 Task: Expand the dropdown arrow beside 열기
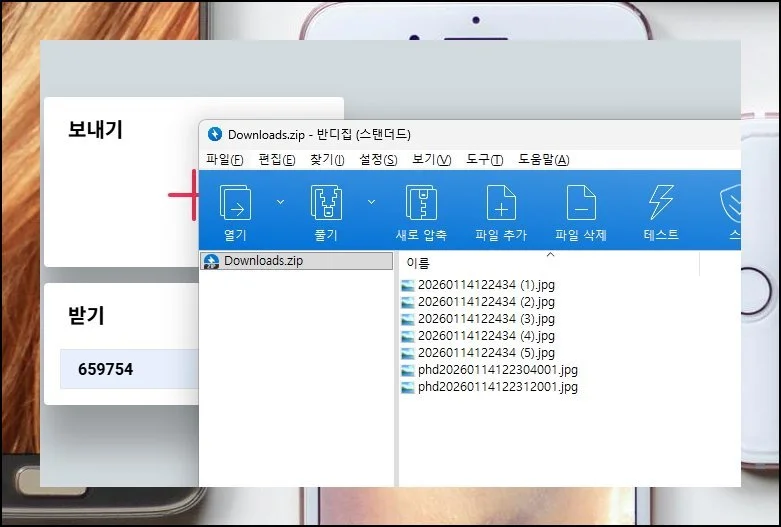point(280,202)
